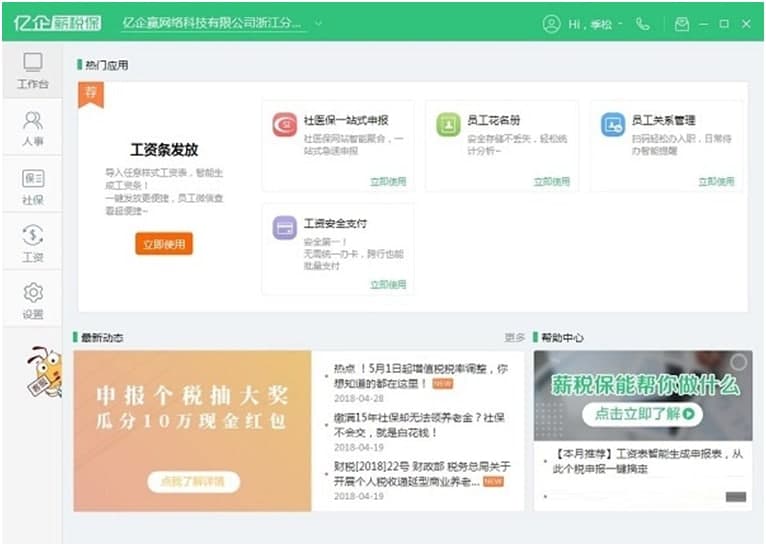This screenshot has height=546, width=766.
Task: Click 更多 link beside 最新动态
Action: click(515, 338)
